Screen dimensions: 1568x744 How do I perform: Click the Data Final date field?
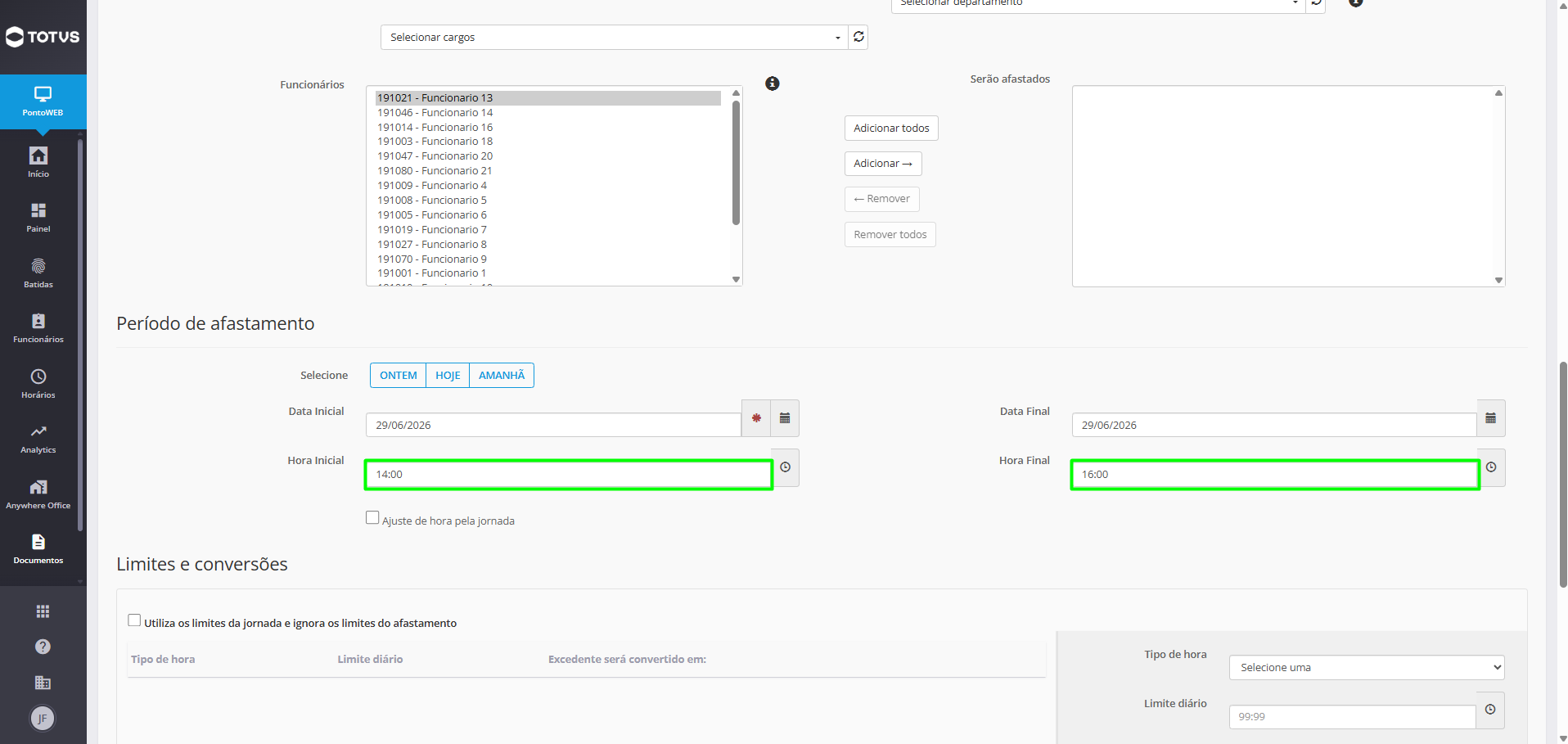click(1274, 425)
